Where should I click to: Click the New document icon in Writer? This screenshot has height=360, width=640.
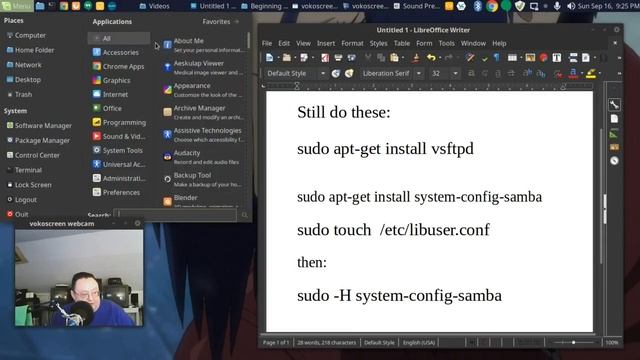click(x=269, y=58)
